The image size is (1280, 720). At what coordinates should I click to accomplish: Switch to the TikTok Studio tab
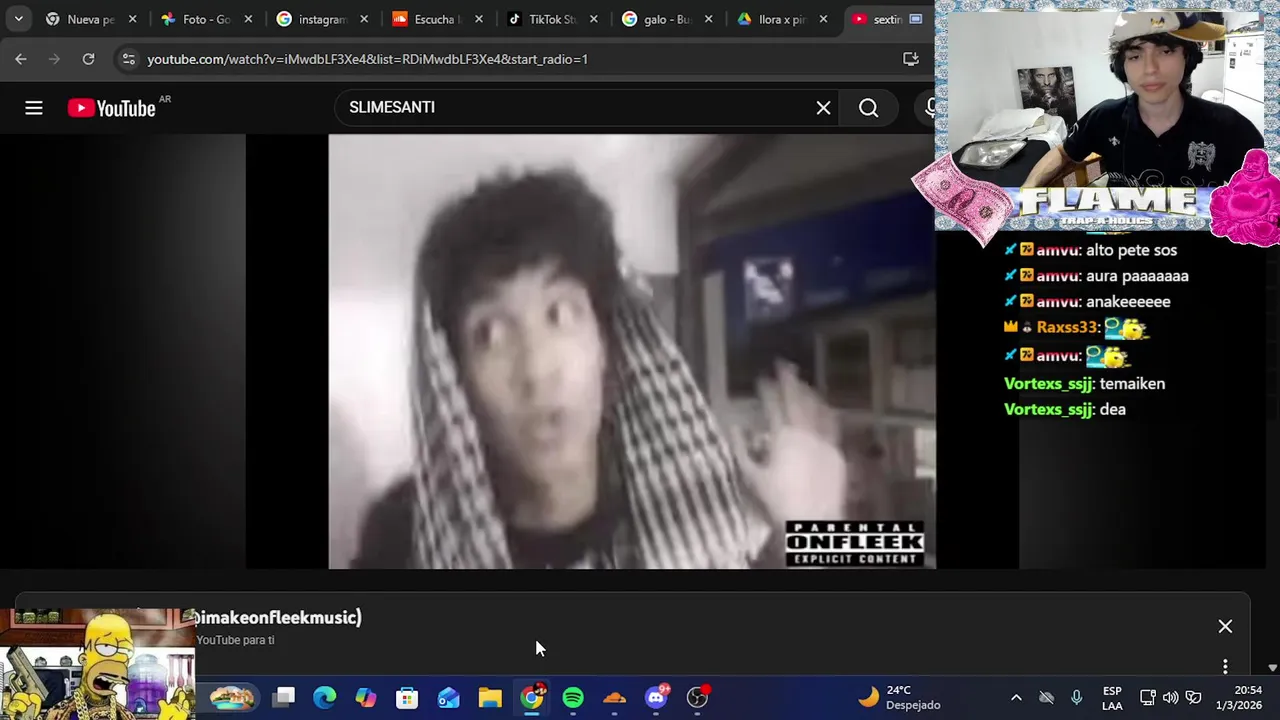point(553,19)
